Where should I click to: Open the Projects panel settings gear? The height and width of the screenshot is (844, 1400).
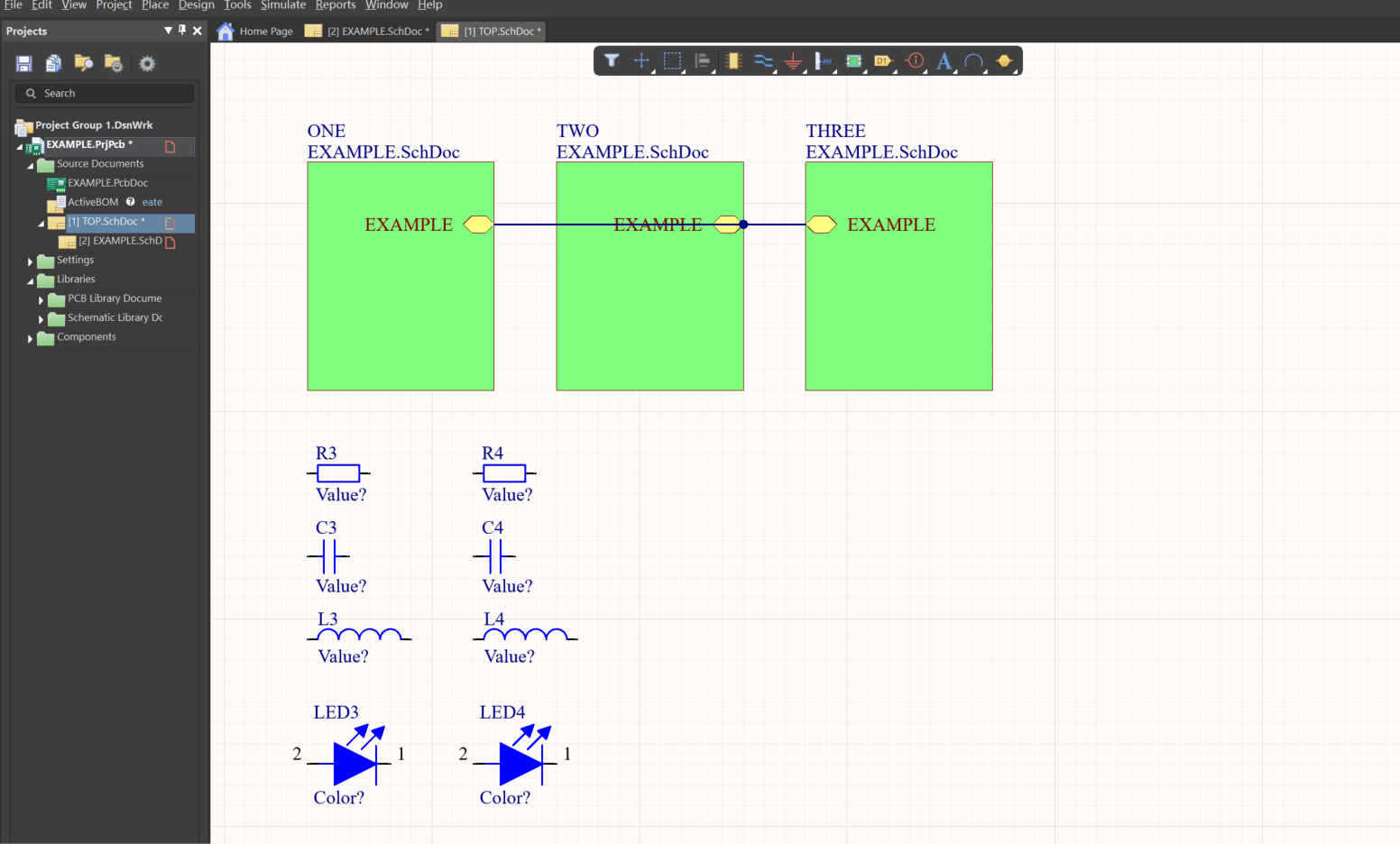147,62
